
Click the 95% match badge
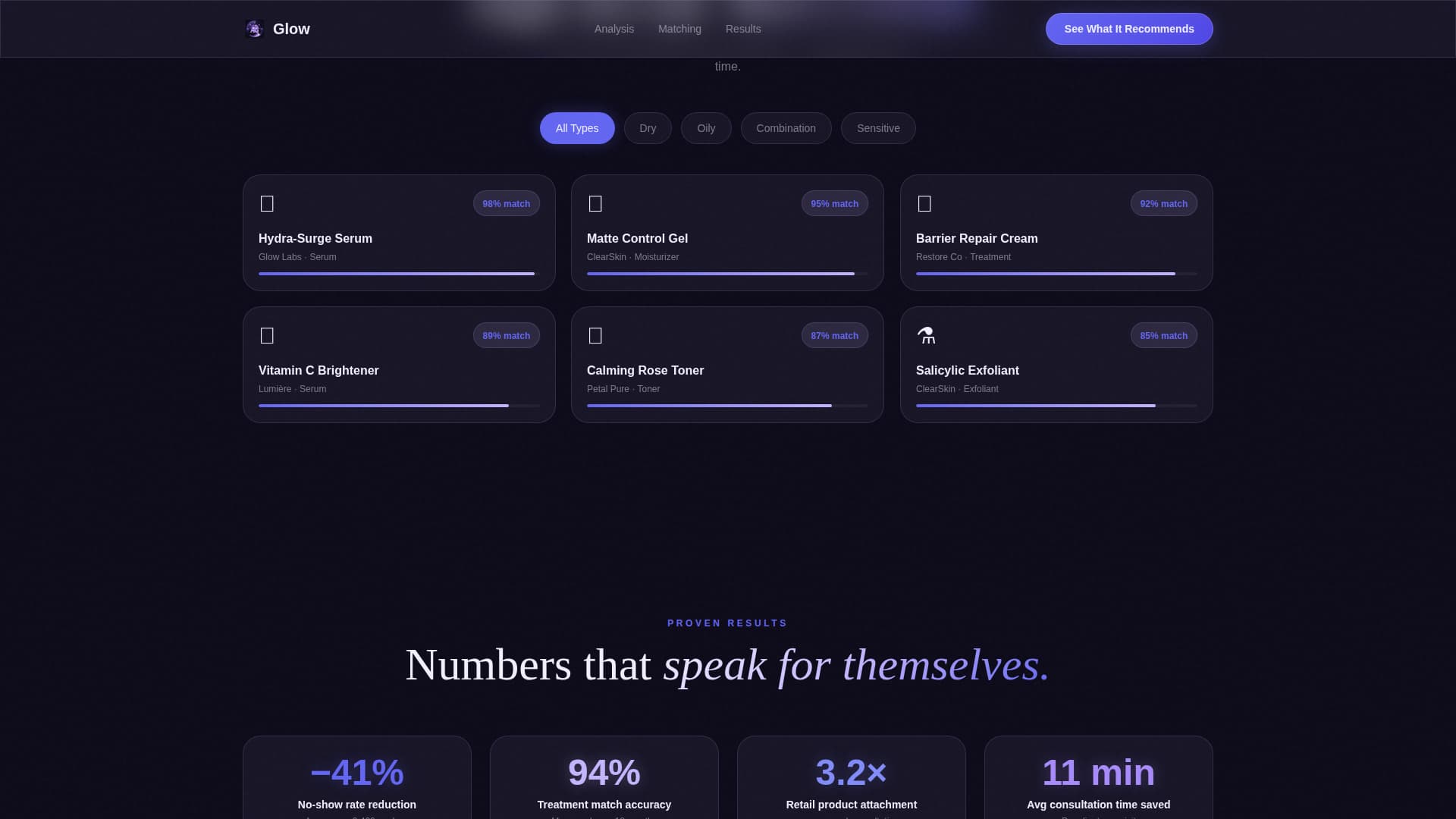click(x=835, y=203)
